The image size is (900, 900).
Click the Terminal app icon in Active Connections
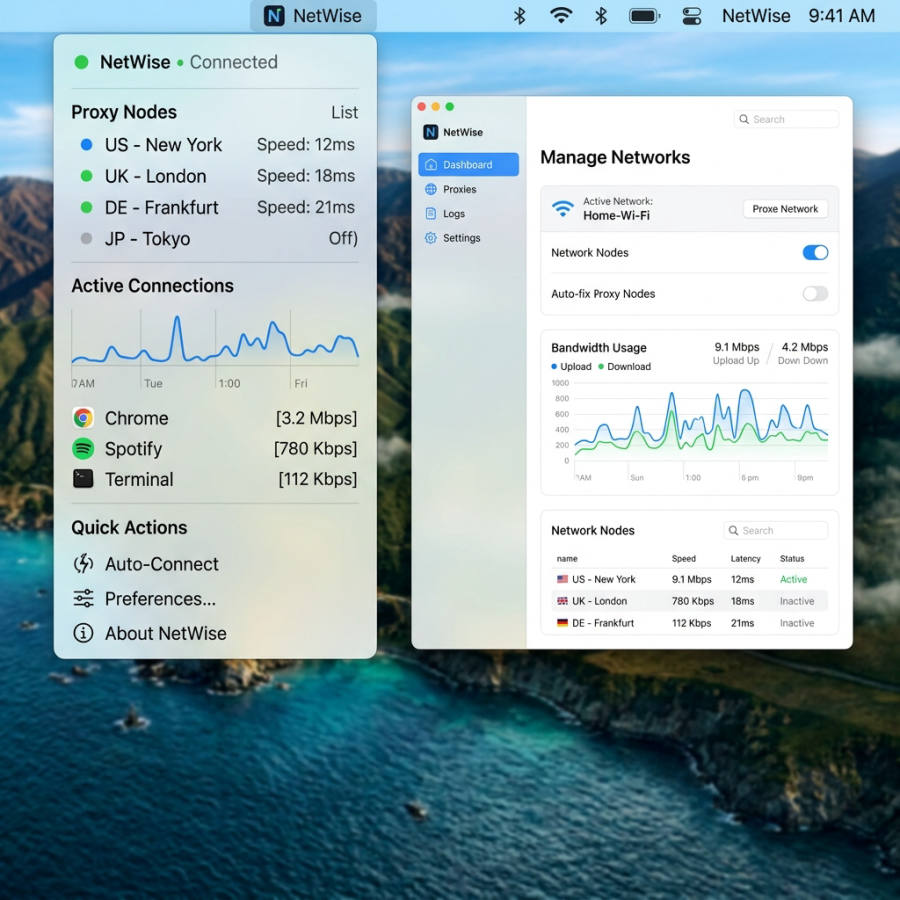83,479
